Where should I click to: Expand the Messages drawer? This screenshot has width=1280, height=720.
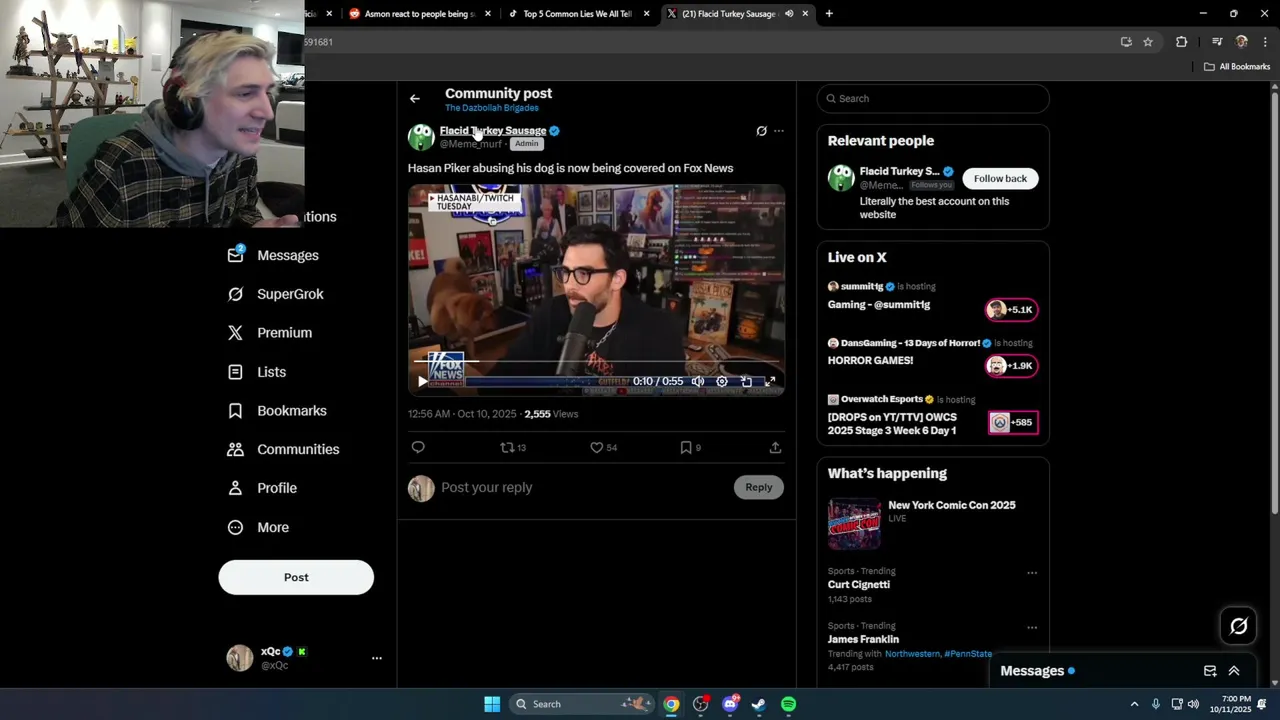tap(1234, 671)
